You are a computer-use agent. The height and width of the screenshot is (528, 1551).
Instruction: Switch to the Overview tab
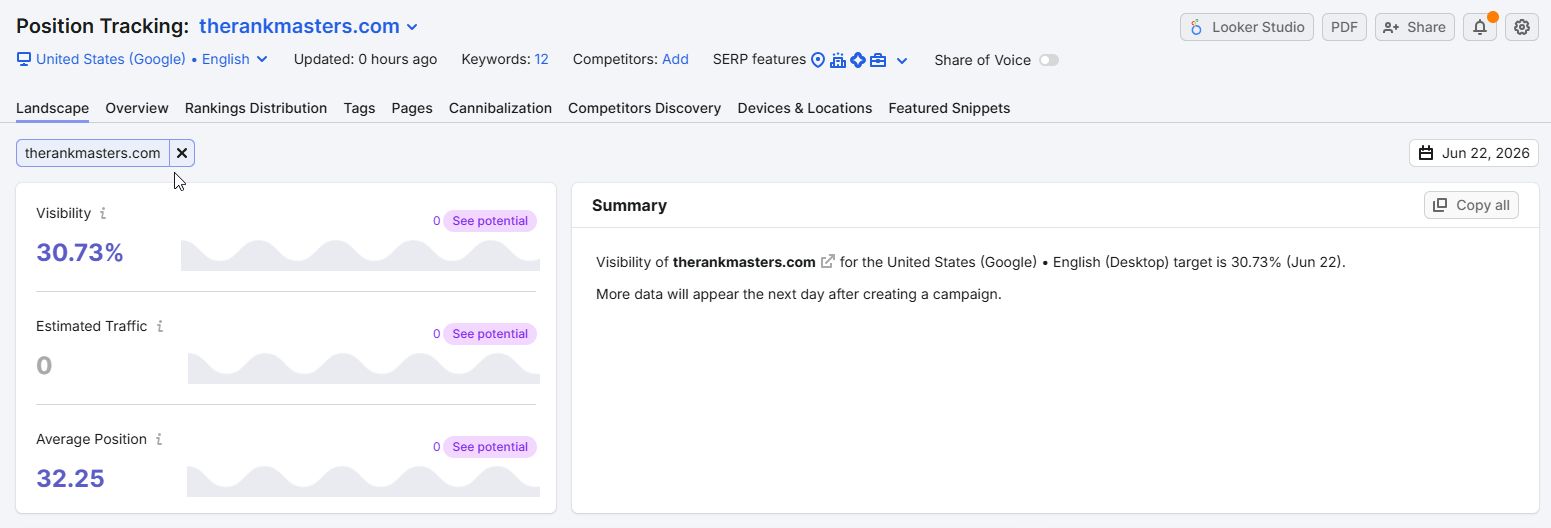pyautogui.click(x=137, y=108)
